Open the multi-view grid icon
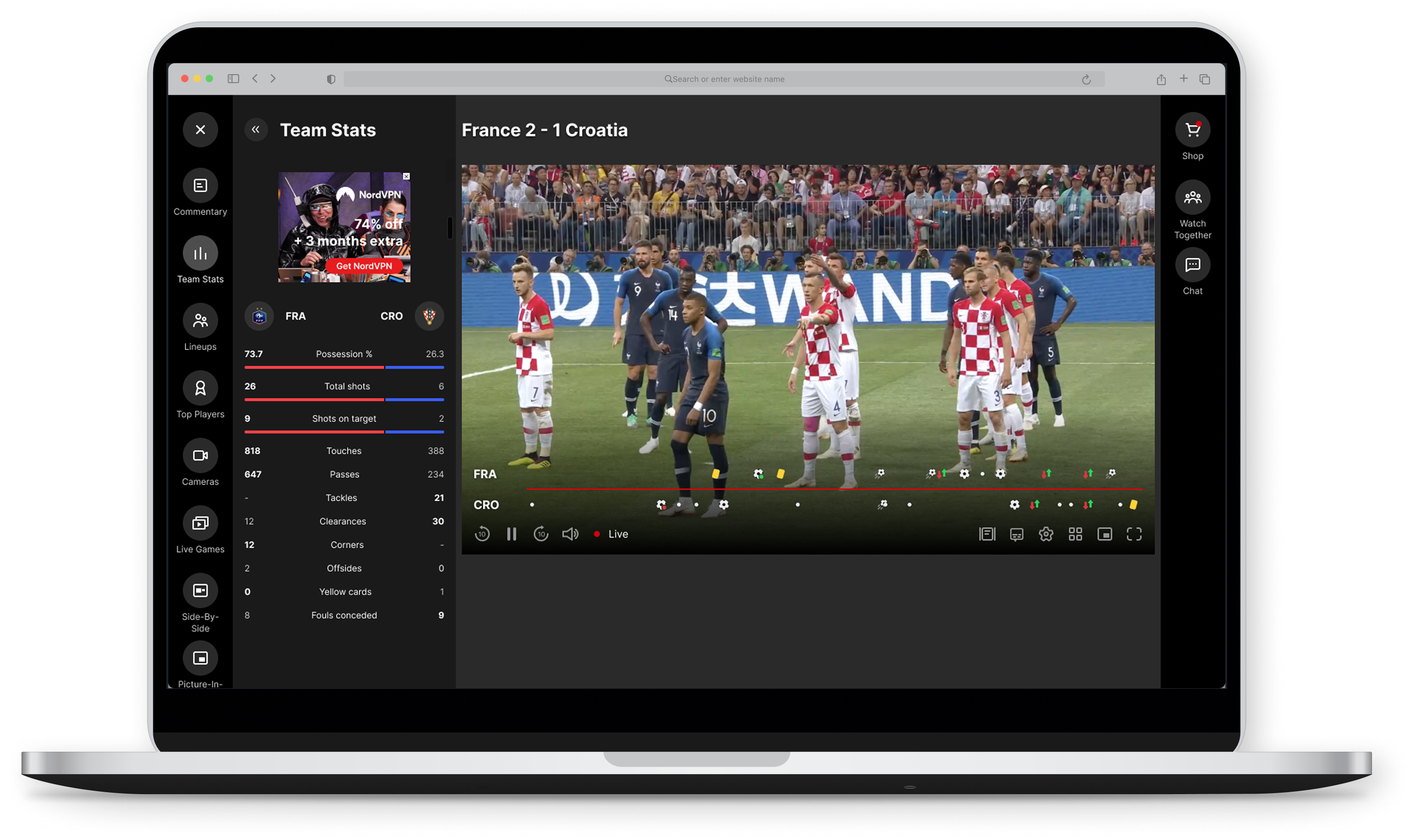 pos(1075,534)
